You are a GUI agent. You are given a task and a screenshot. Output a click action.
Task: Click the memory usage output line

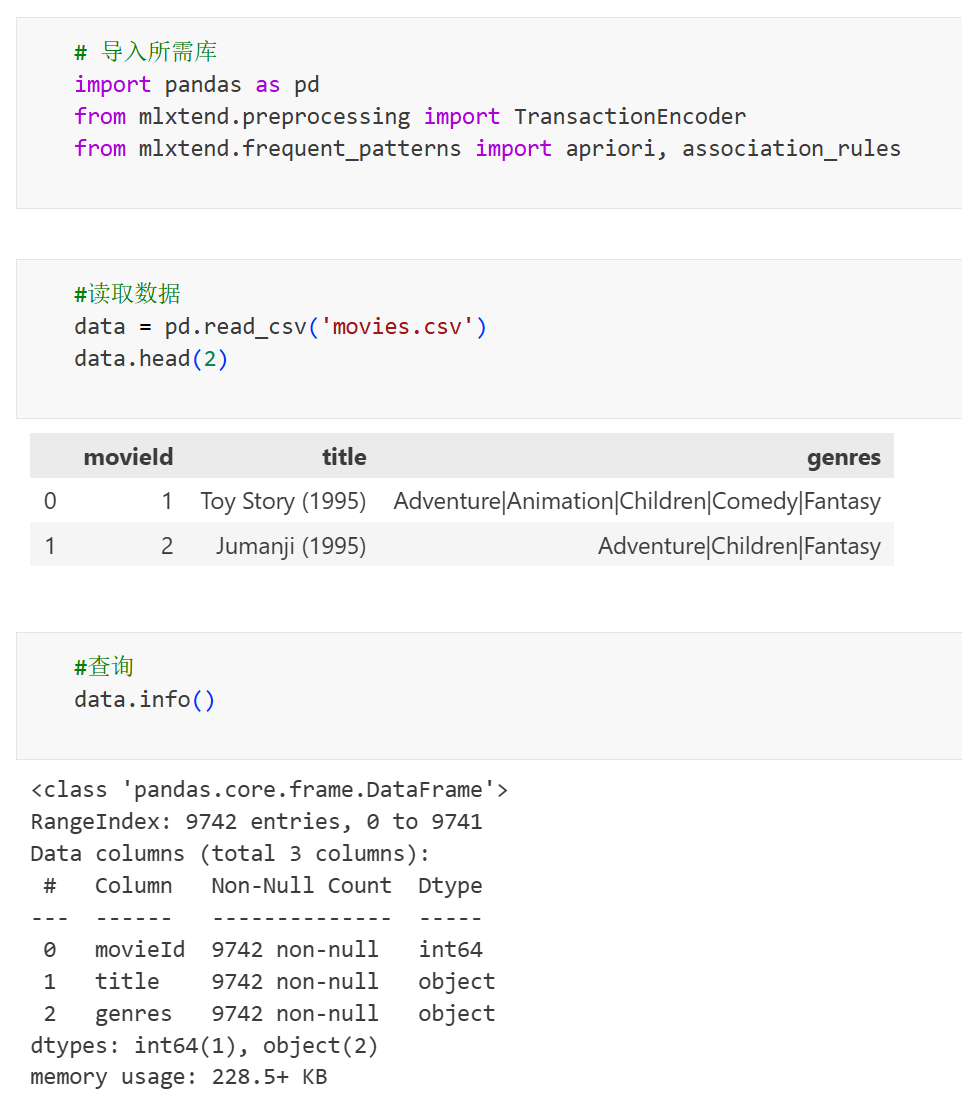coord(179,1077)
